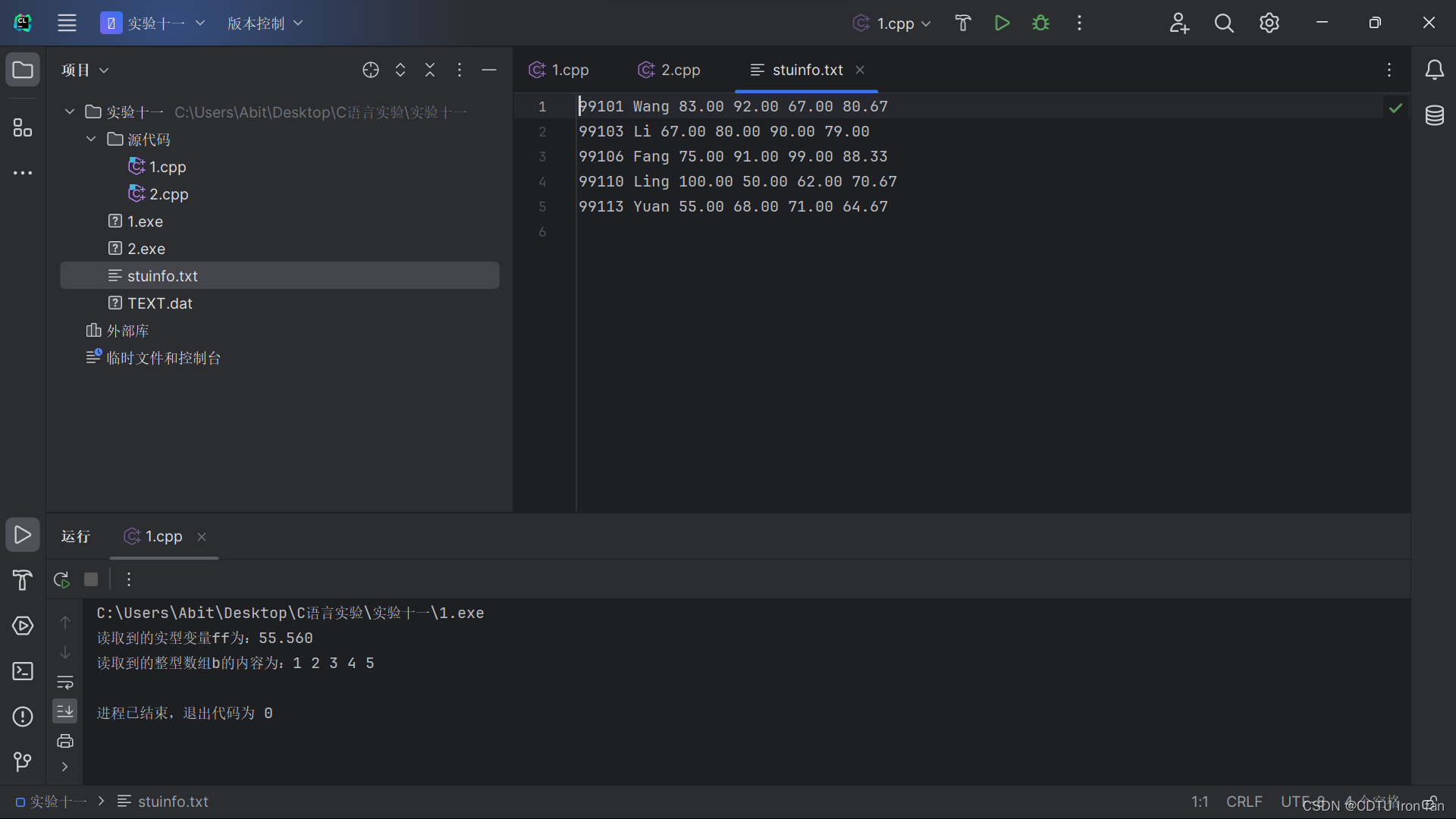Start debugging with the bug icon
The height and width of the screenshot is (819, 1456).
(1040, 23)
